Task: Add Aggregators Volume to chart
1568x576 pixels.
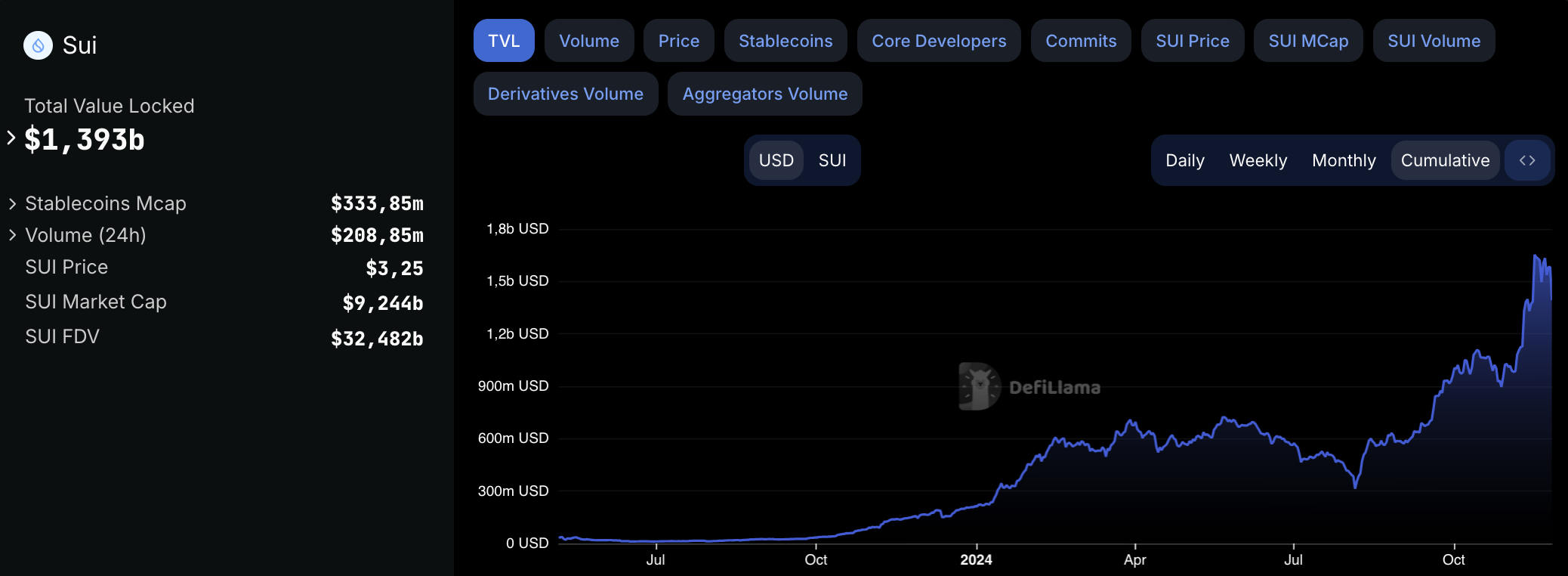Action: click(x=764, y=94)
